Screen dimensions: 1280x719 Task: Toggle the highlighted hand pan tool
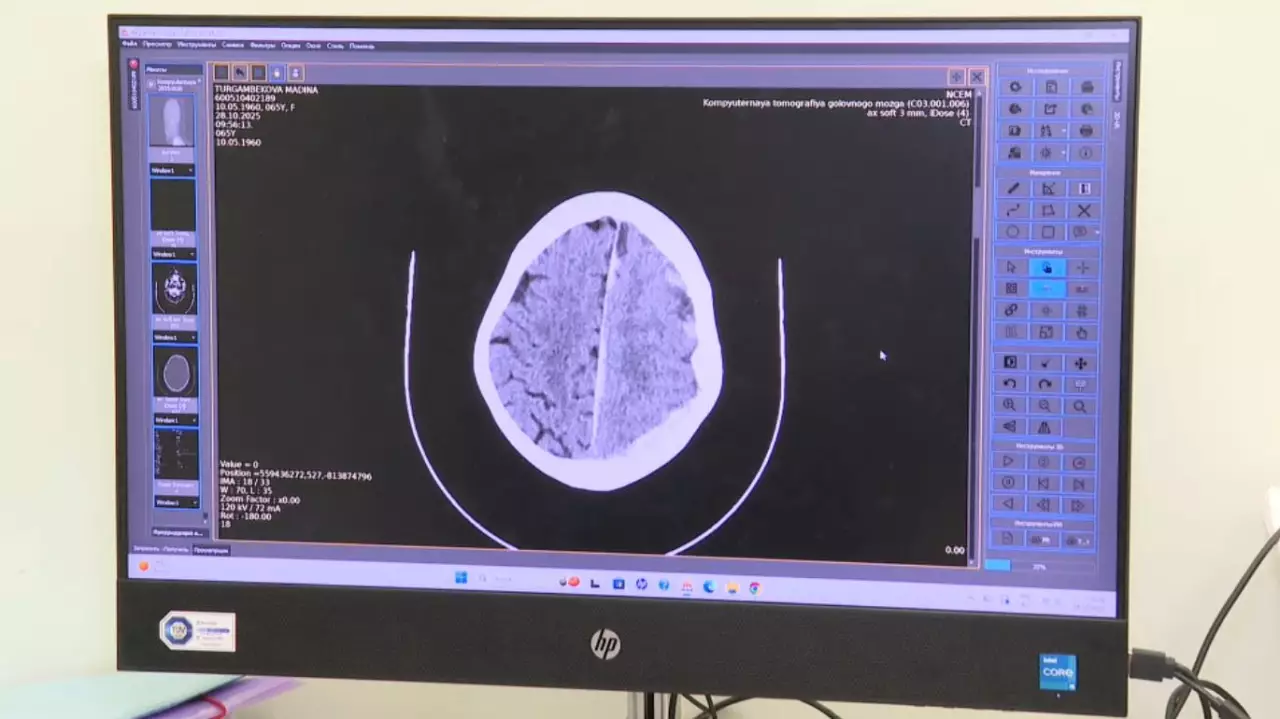coord(1046,268)
